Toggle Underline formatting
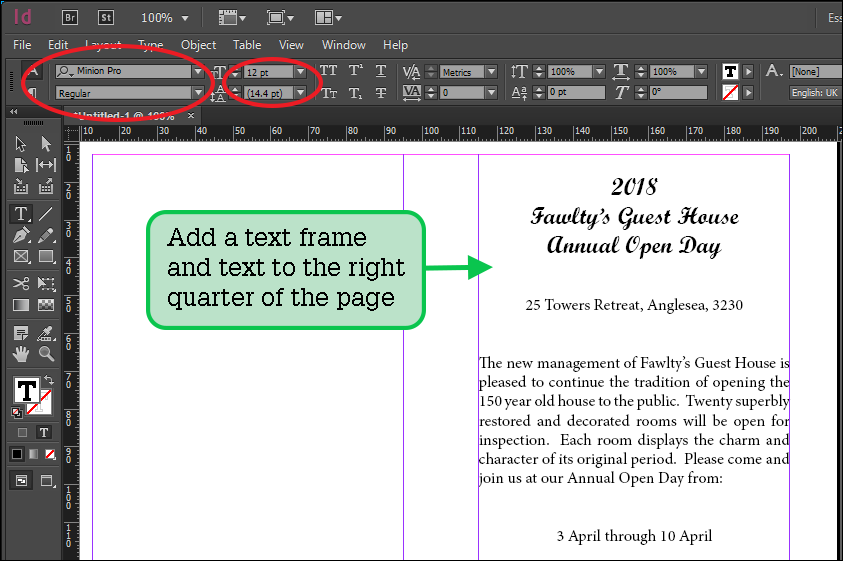Image resolution: width=843 pixels, height=561 pixels. click(381, 71)
